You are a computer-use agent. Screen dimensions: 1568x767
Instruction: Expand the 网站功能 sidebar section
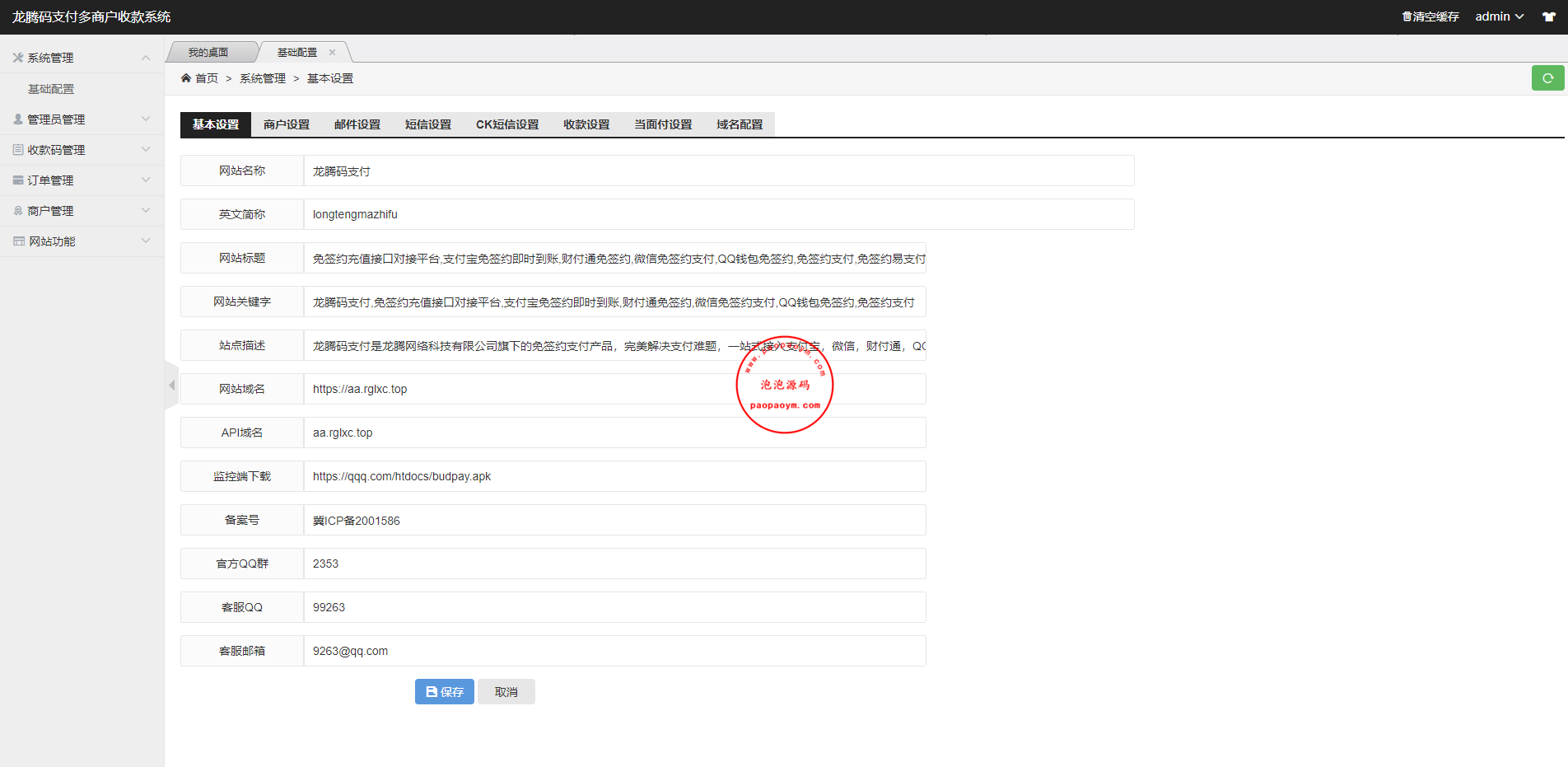[x=82, y=241]
